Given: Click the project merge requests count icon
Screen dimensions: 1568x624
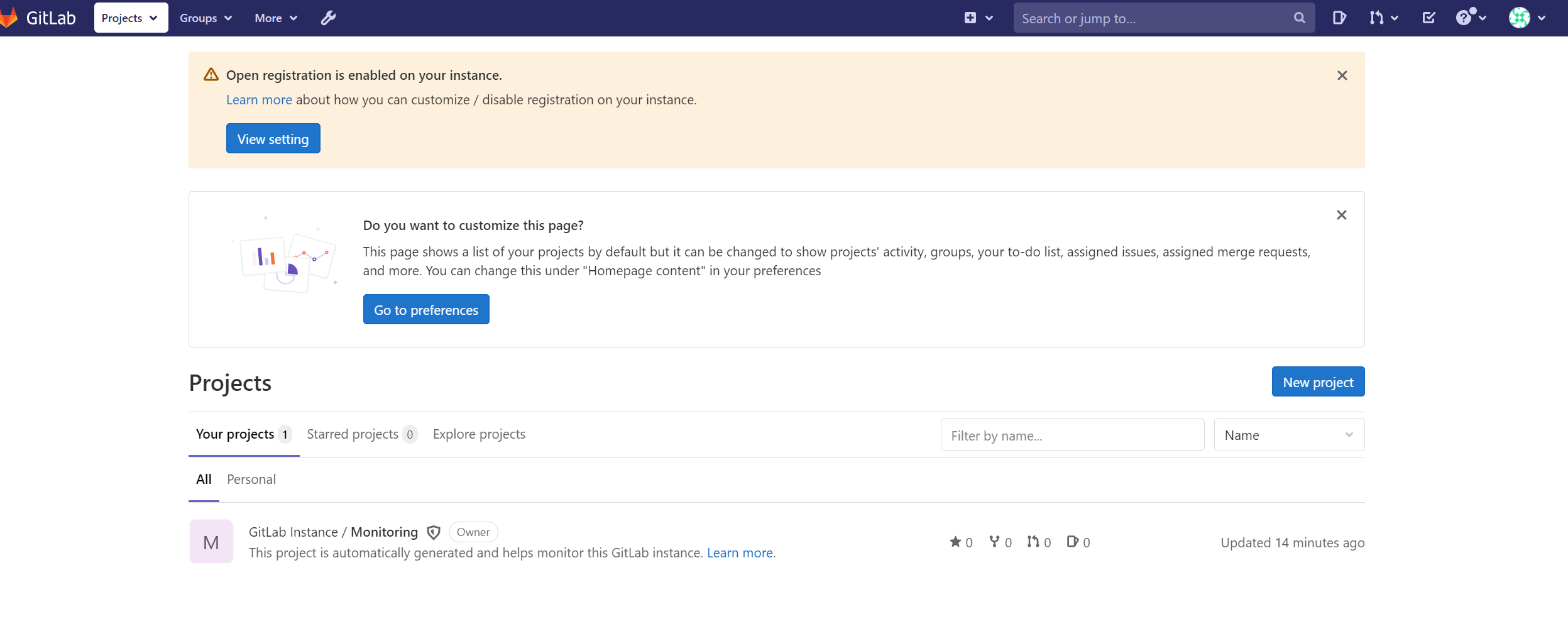Looking at the screenshot, I should 1033,542.
